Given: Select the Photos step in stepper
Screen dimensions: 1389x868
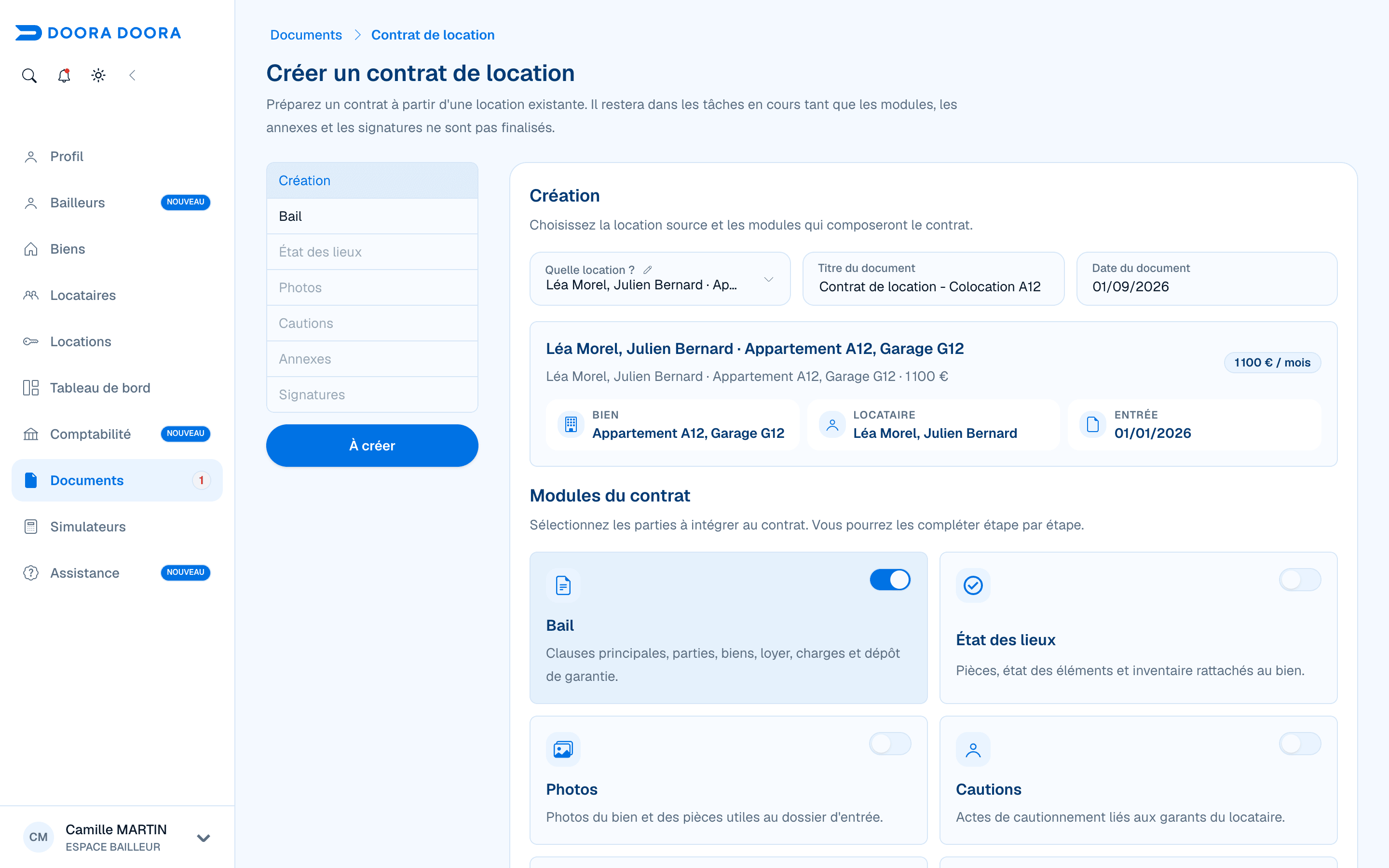Looking at the screenshot, I should pos(372,287).
